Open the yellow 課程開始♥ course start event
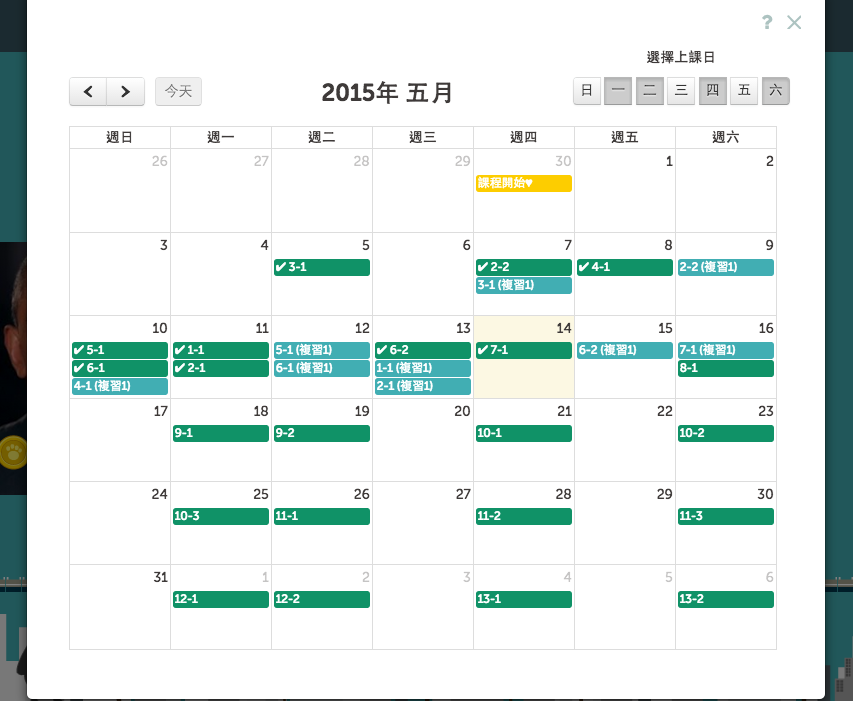This screenshot has width=853, height=701. coord(523,184)
